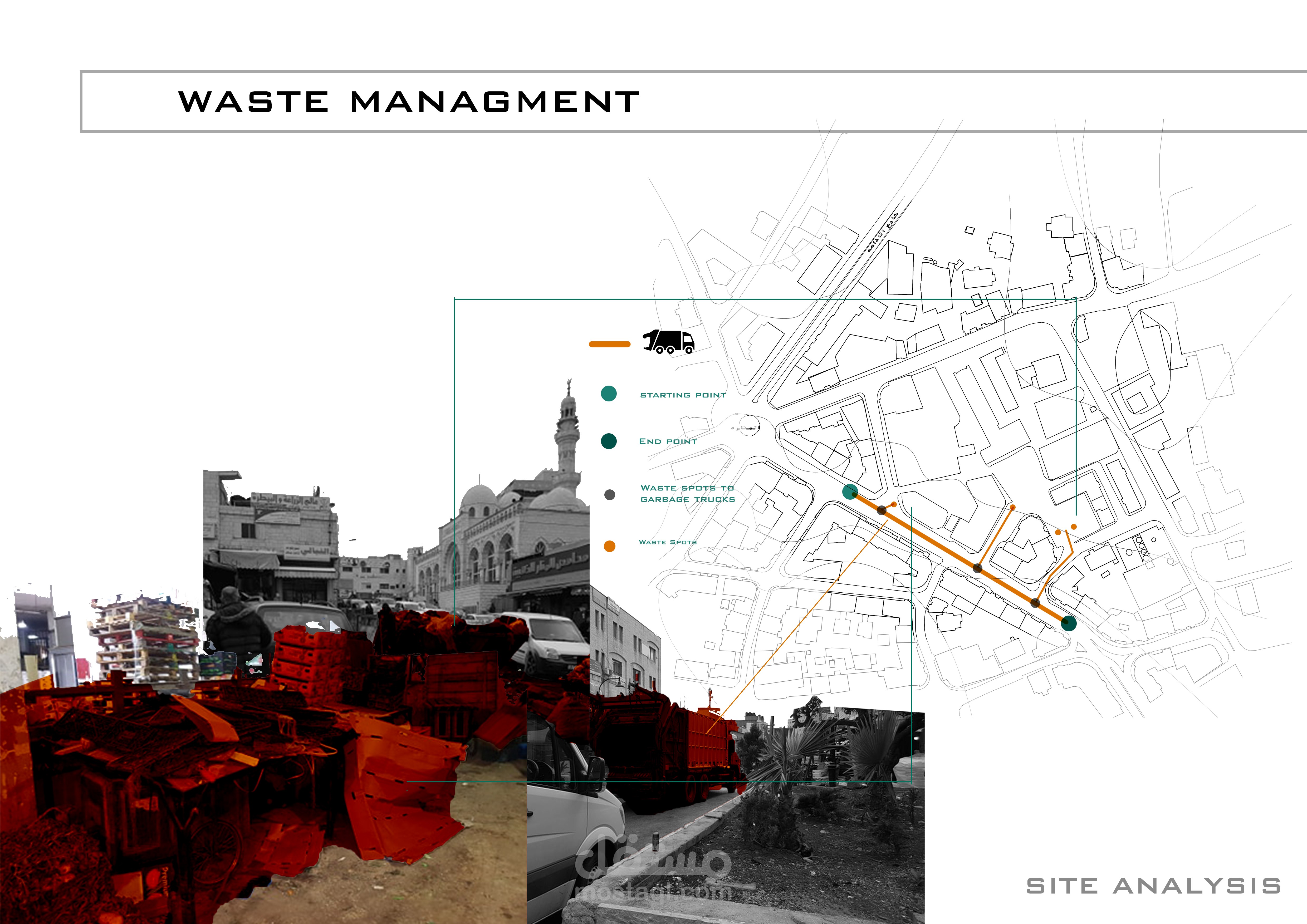Click the 'Waste Managment' title heading
This screenshot has width=1307, height=924.
click(x=409, y=102)
